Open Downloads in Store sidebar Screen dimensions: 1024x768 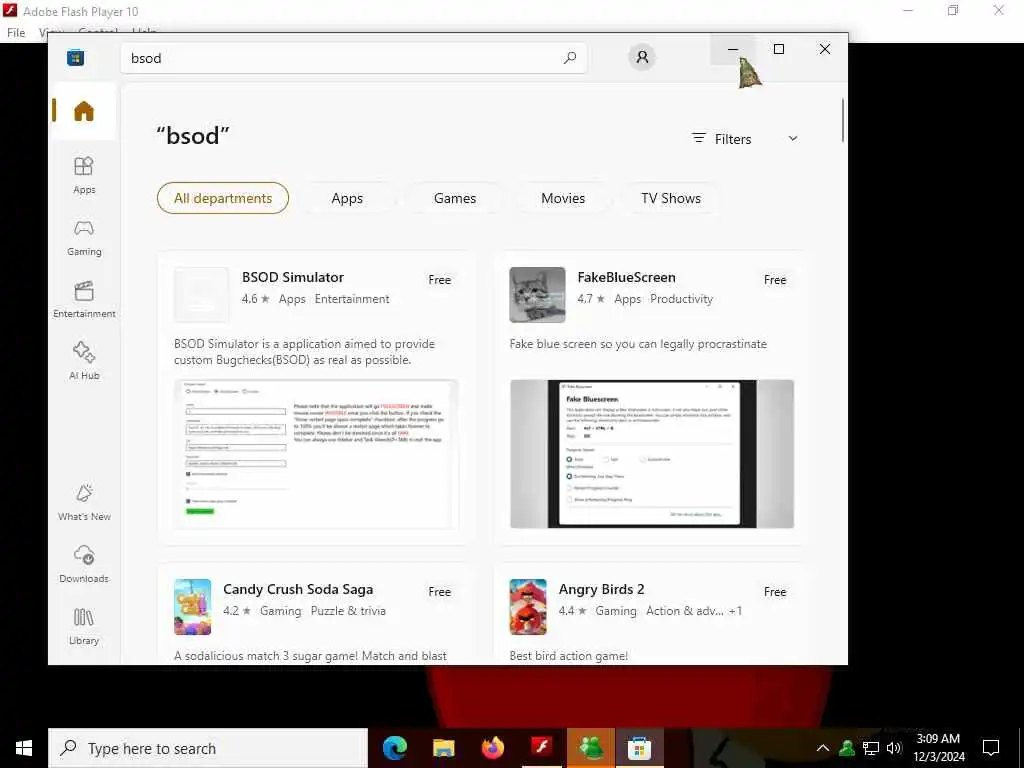(x=84, y=565)
